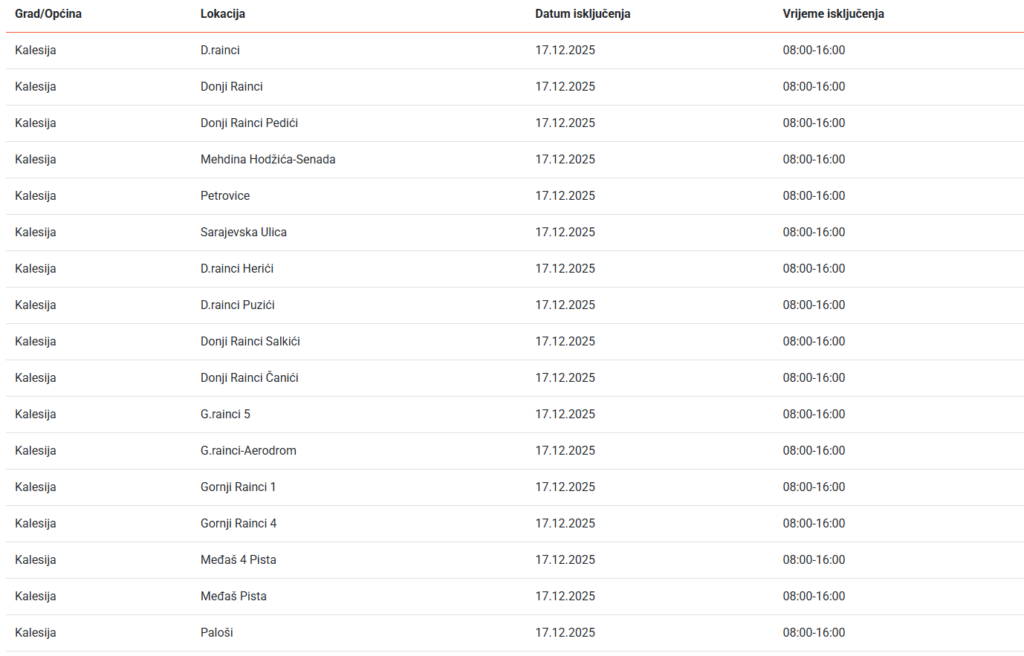The height and width of the screenshot is (656, 1024).
Task: Click the date in the Paloši row
Action: click(565, 633)
